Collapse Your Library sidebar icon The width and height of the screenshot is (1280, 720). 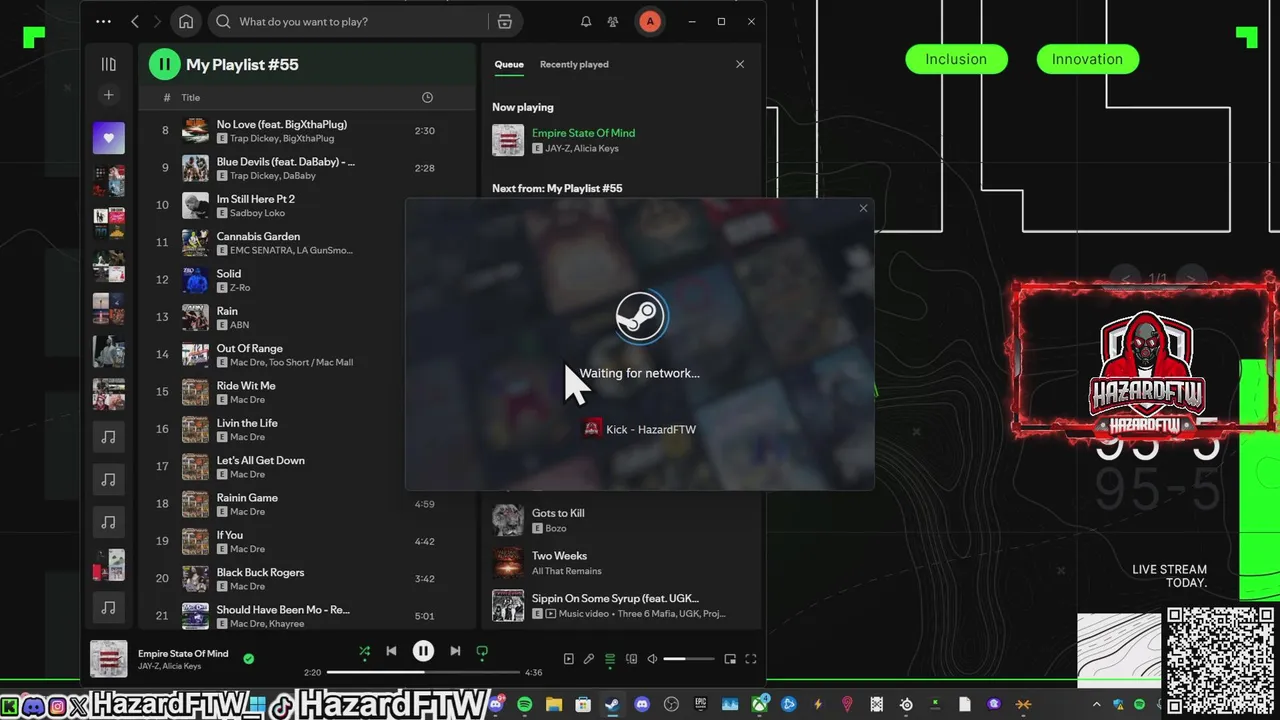[x=109, y=64]
